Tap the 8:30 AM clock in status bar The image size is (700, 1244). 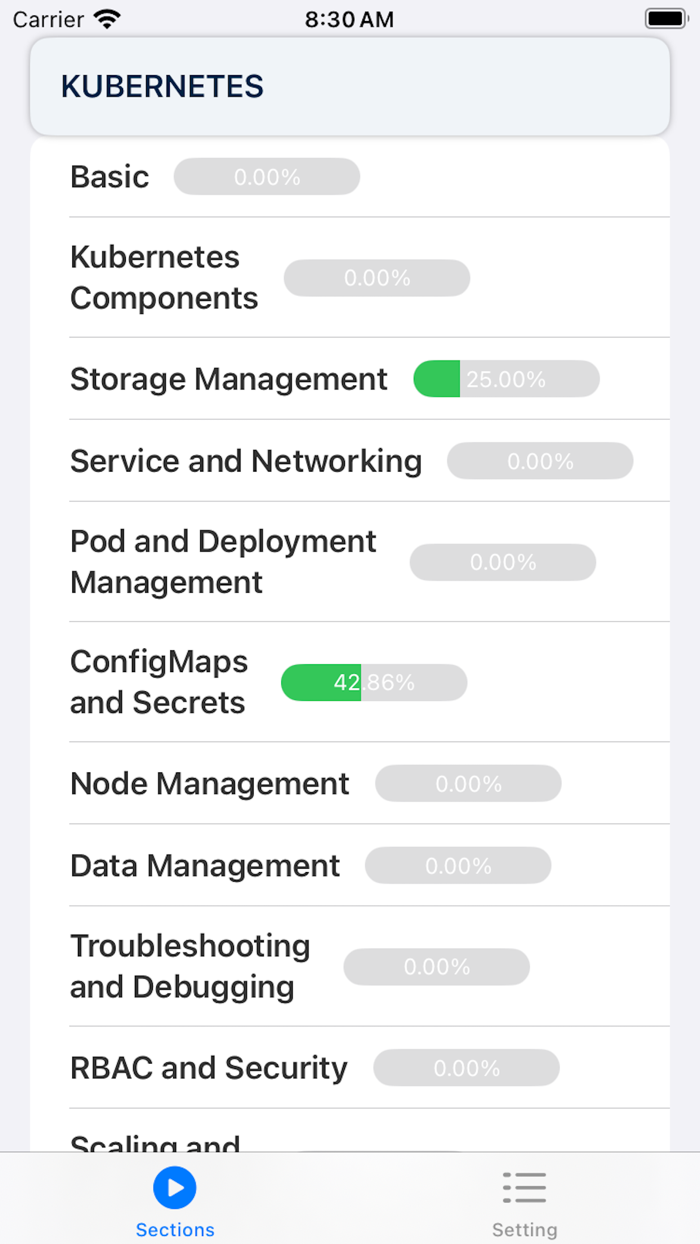[x=349, y=17]
